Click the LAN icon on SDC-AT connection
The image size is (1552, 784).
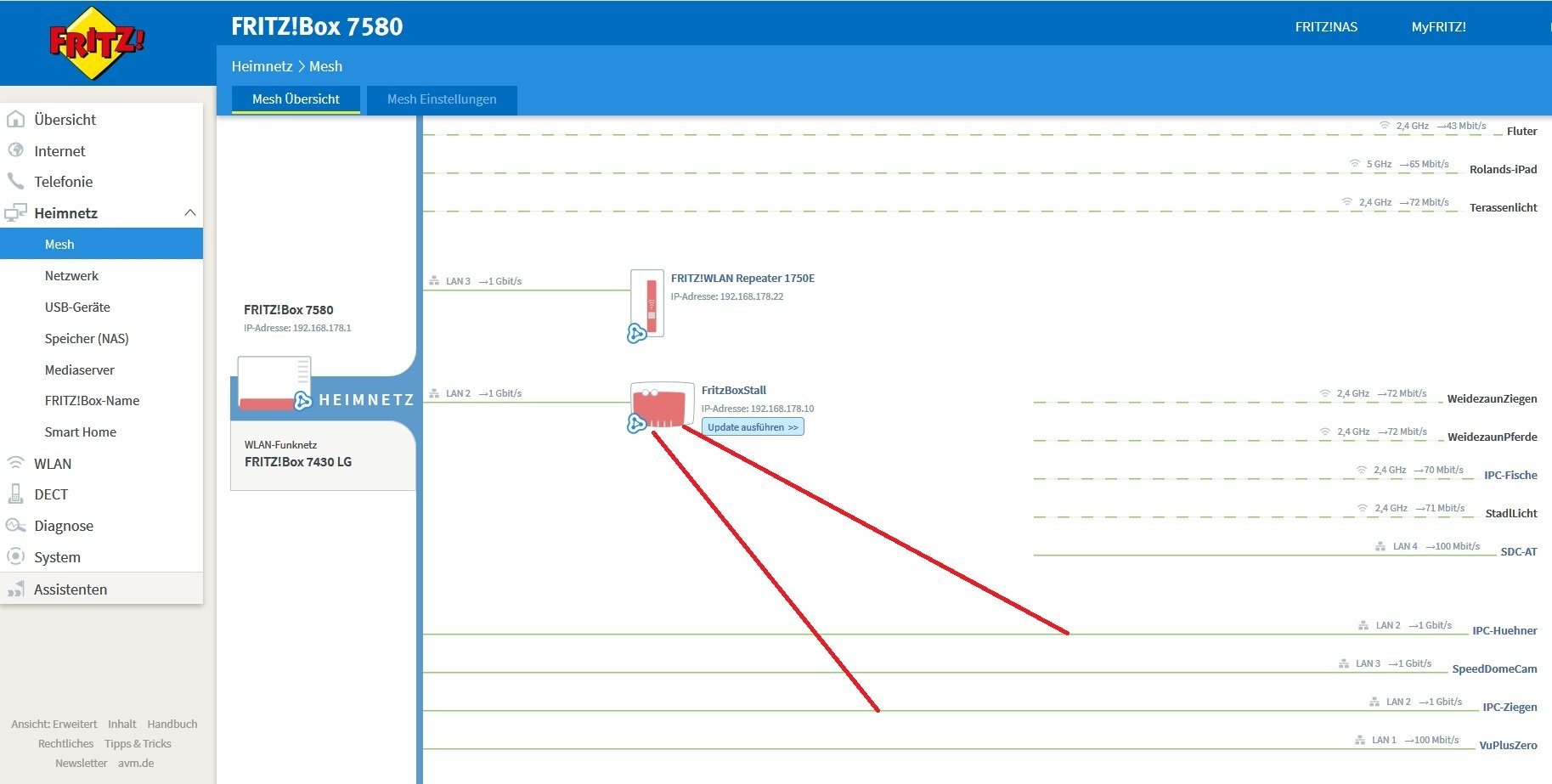click(1380, 546)
